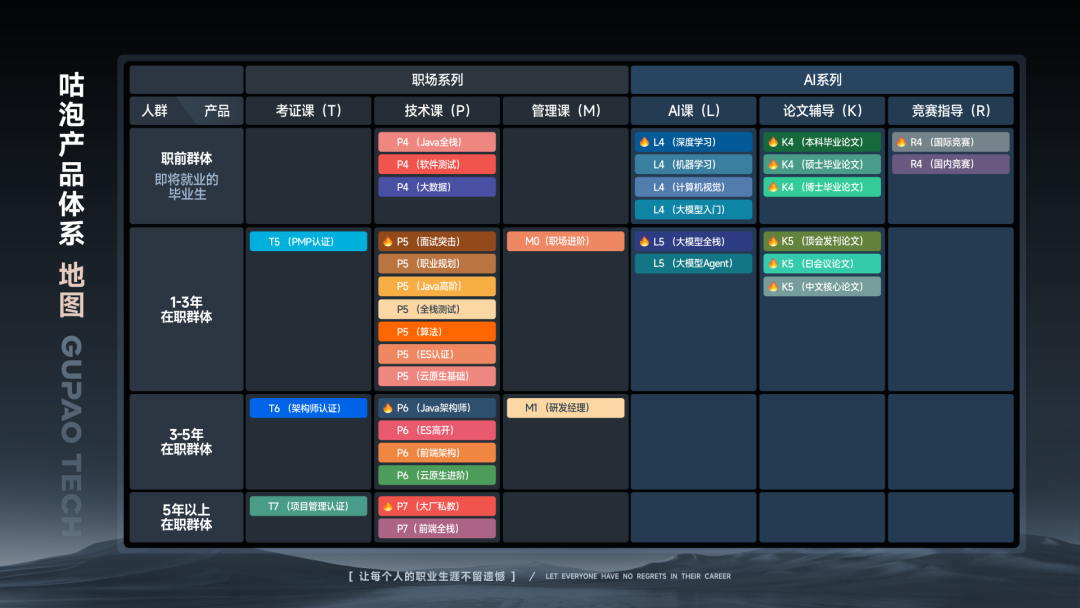Click the M0 (职场进阶) tag

565,241
